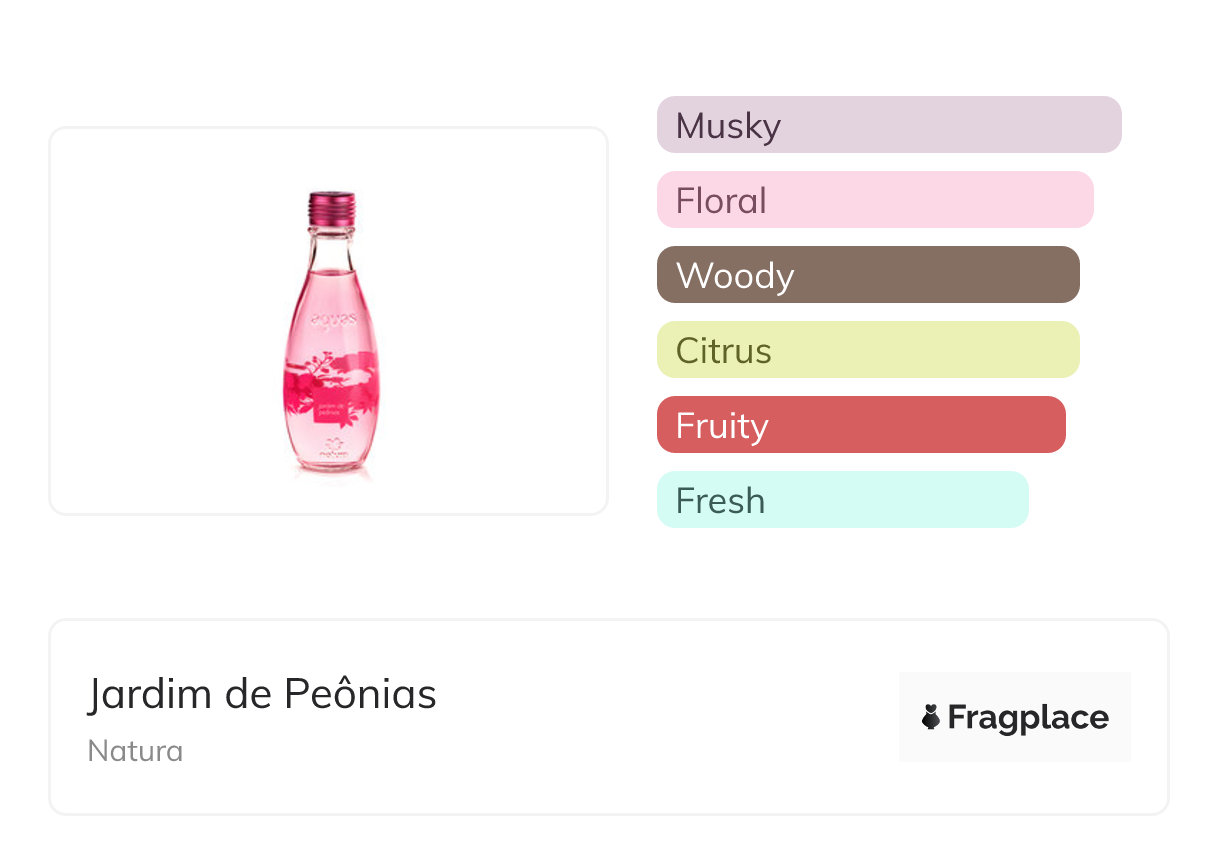The height and width of the screenshot is (864, 1218).
Task: Click the floral label on the bottle
Action: pos(330,397)
